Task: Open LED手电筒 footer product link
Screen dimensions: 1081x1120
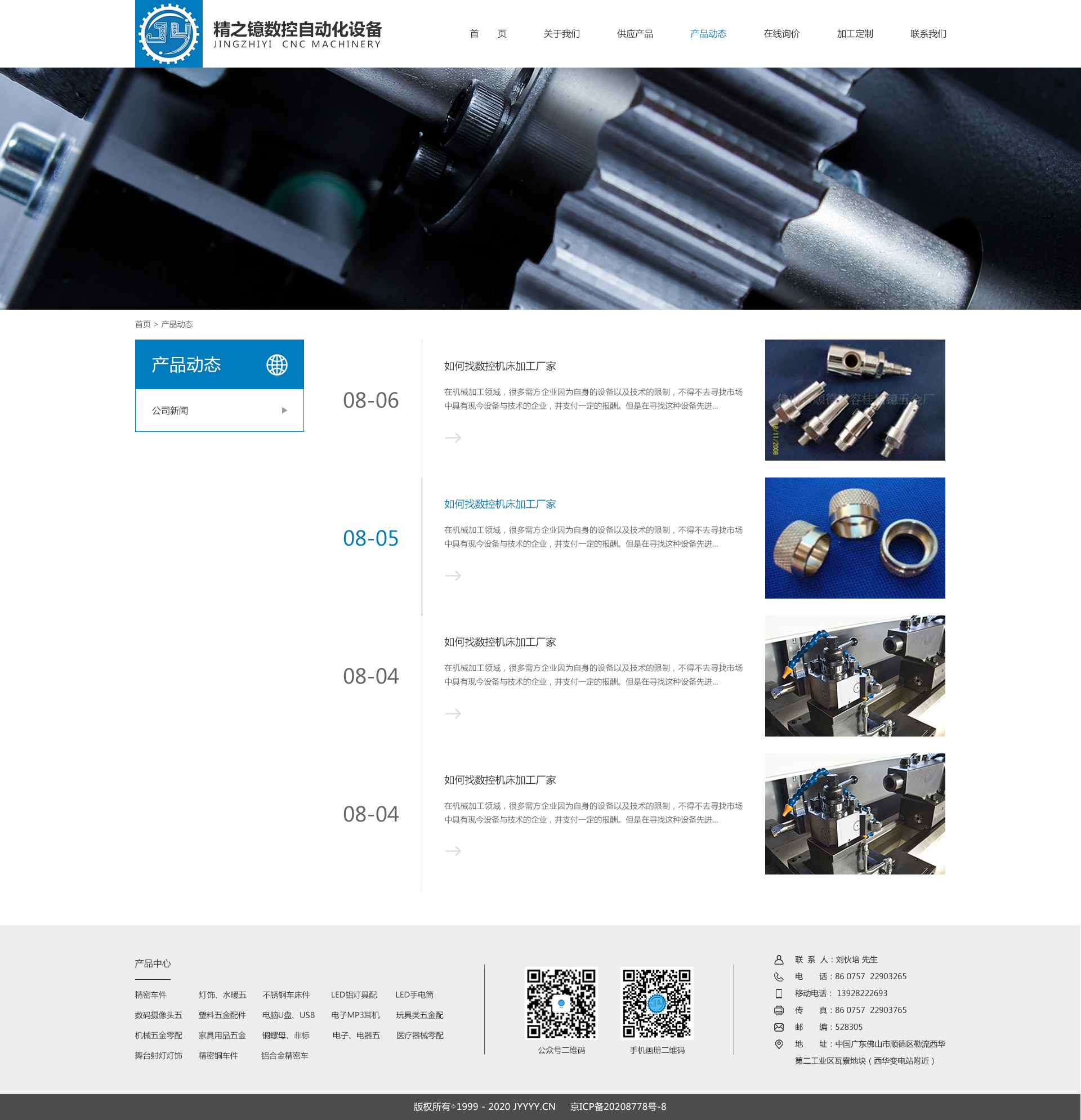Action: 414,995
